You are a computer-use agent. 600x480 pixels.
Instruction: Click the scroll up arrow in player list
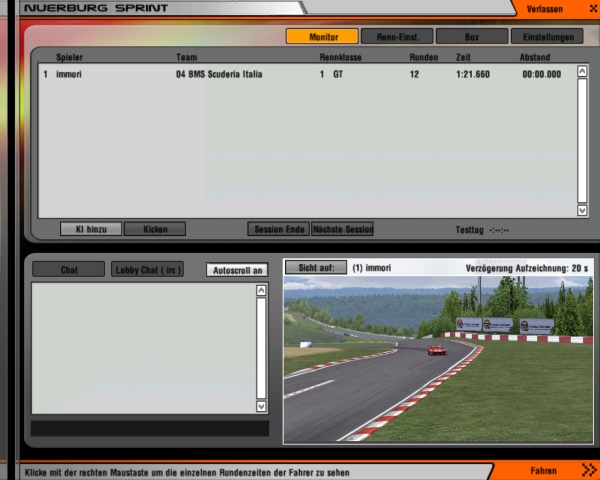point(582,72)
